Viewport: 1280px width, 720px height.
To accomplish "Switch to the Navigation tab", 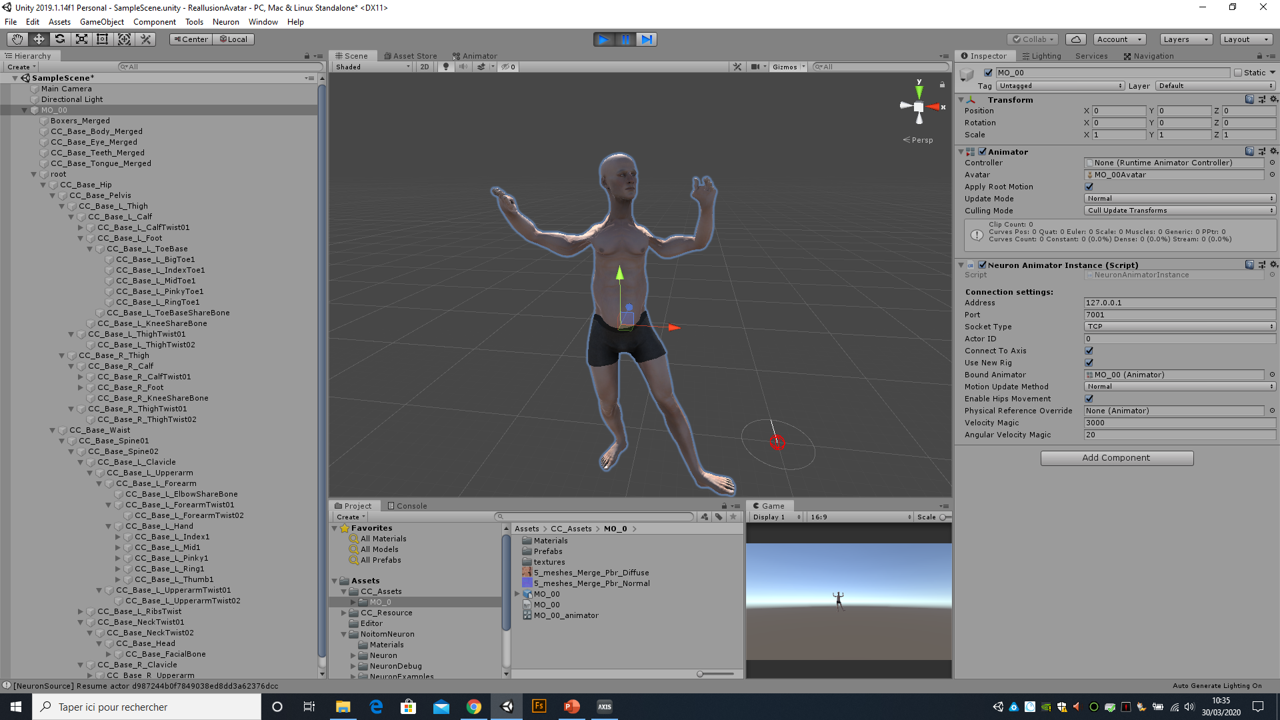I will pos(1148,56).
